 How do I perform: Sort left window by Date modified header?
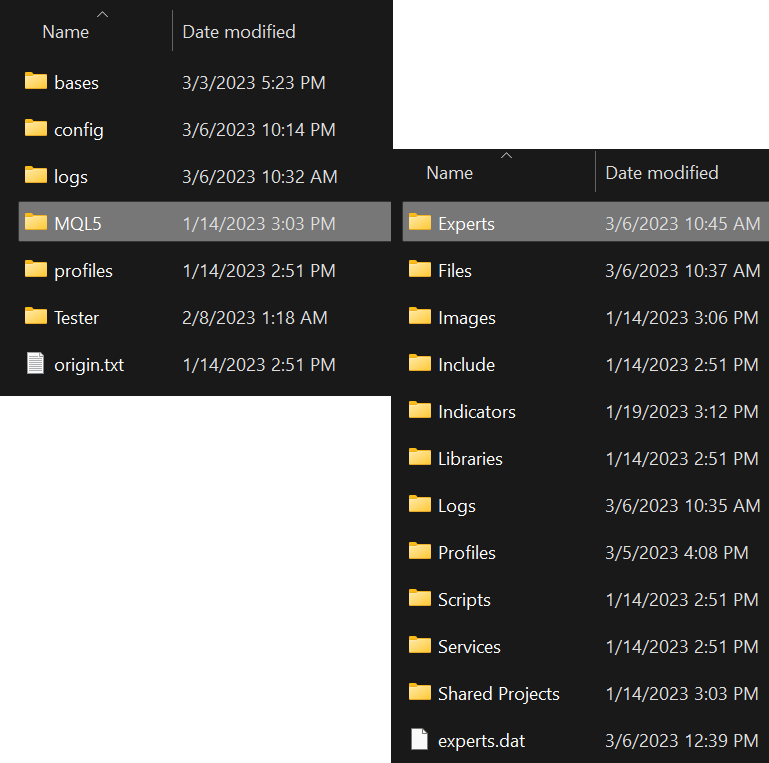(x=239, y=32)
